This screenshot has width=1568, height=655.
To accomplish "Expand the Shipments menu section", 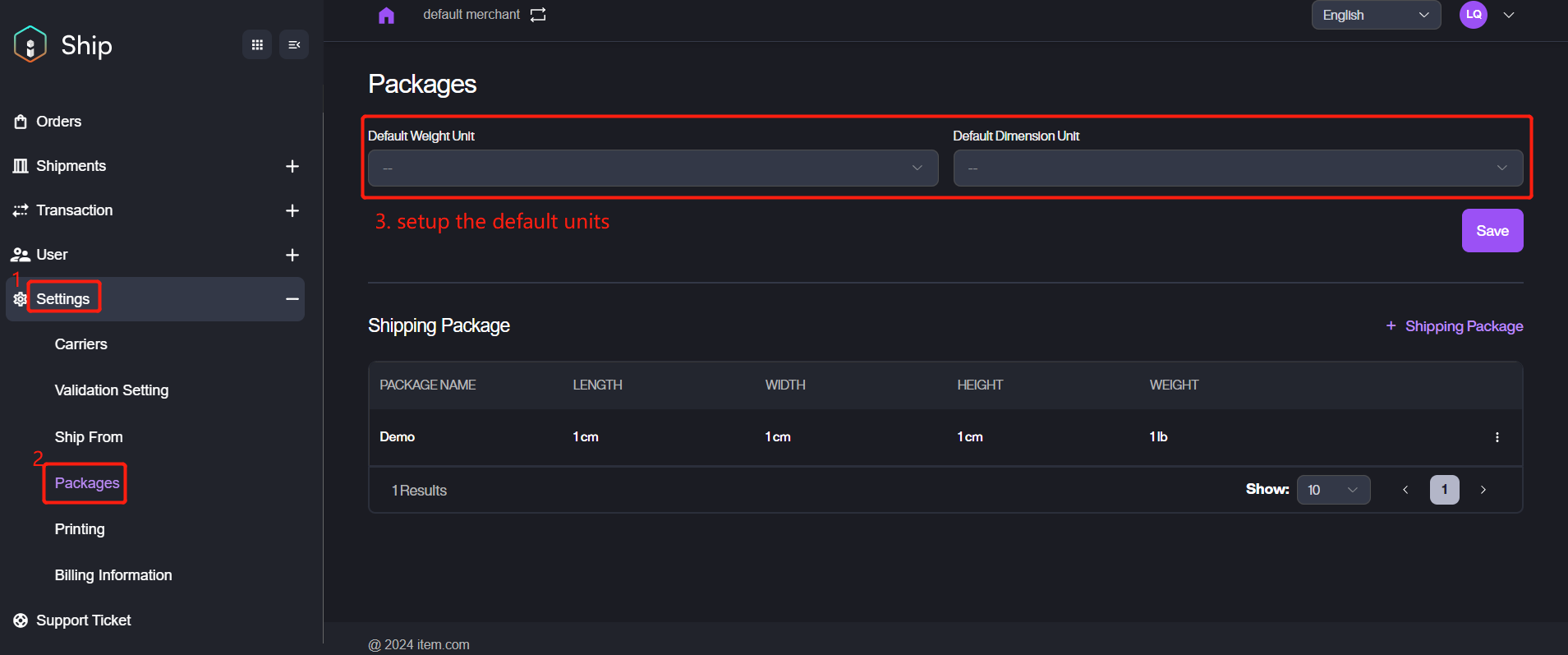I will coord(292,166).
